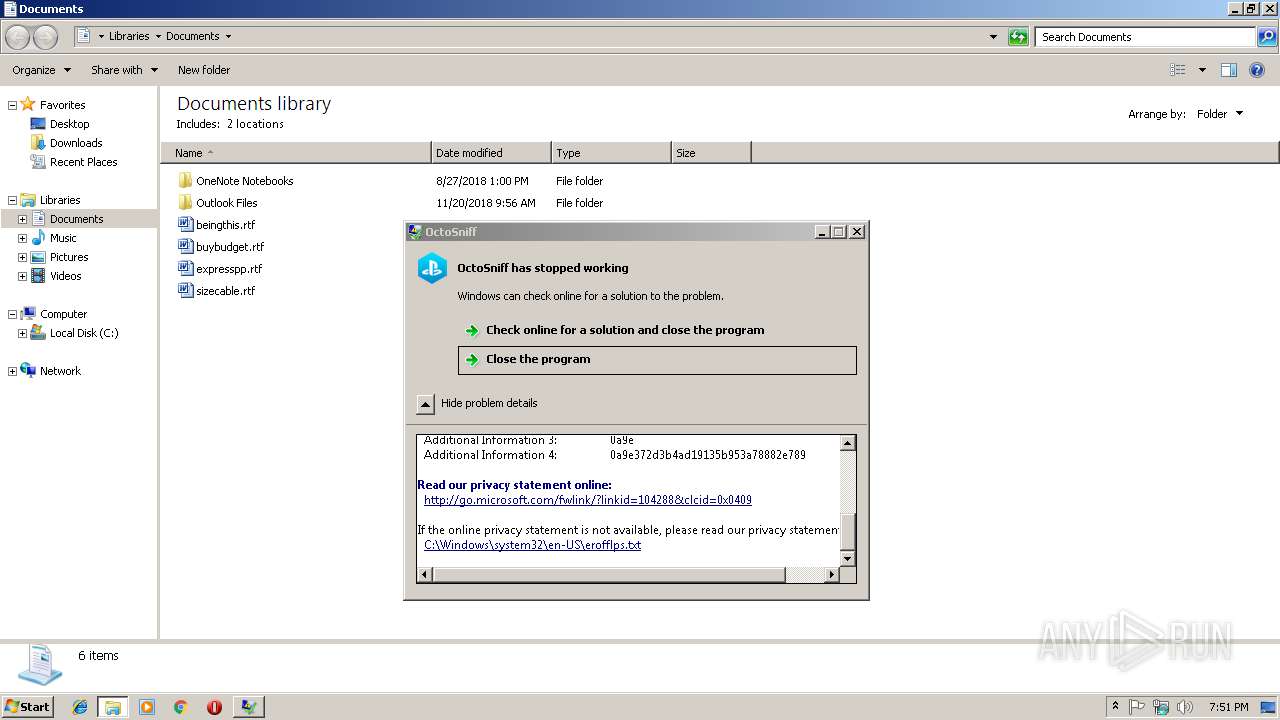Select expresspp.rtf file icon
This screenshot has height=720, width=1280.
click(185, 268)
